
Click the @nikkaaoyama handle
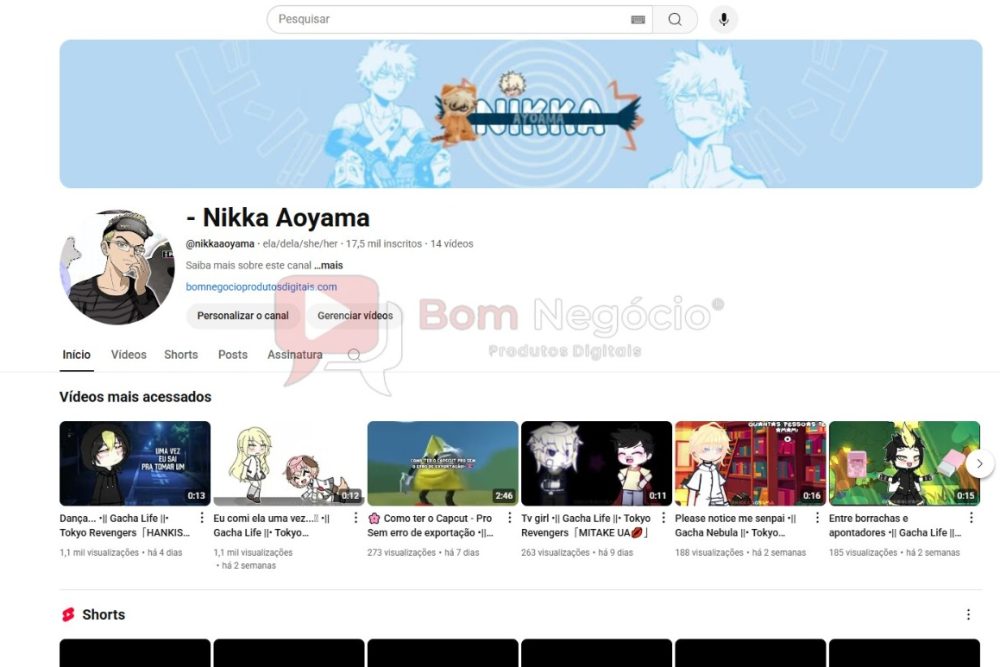click(220, 244)
